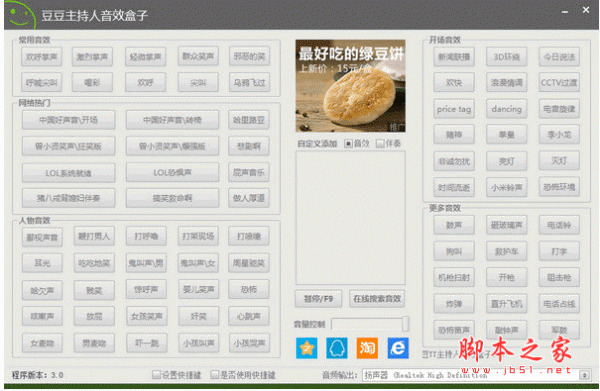Open the mung bean cake ad image
The width and height of the screenshot is (600, 391).
[350, 86]
